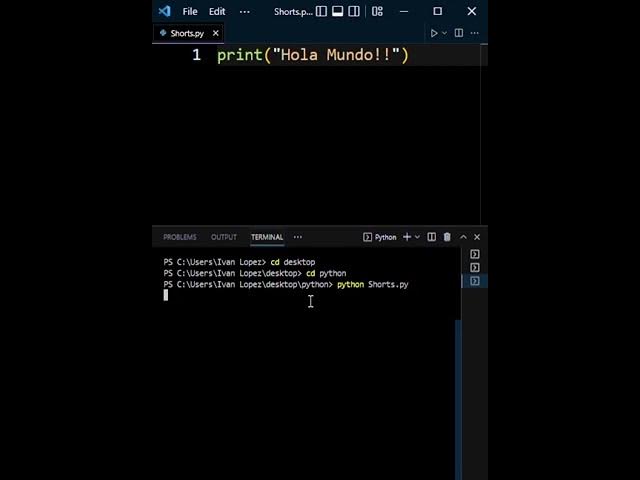Close the terminal panel
Image resolution: width=640 pixels, height=480 pixels.
[477, 237]
